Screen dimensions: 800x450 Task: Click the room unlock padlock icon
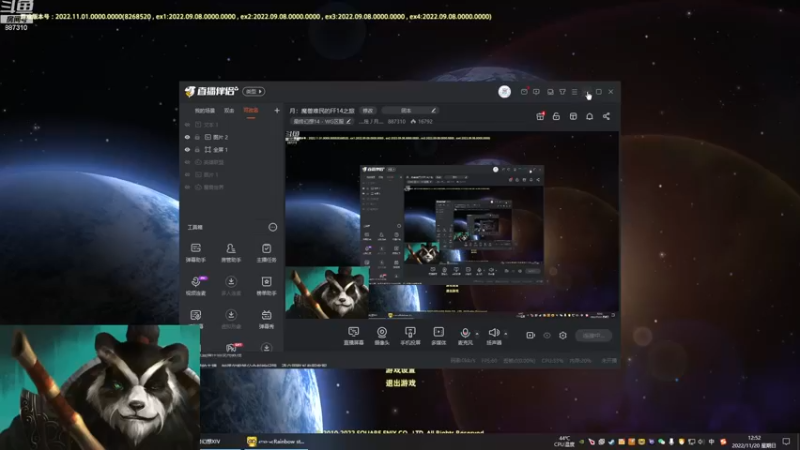pyautogui.click(x=556, y=116)
